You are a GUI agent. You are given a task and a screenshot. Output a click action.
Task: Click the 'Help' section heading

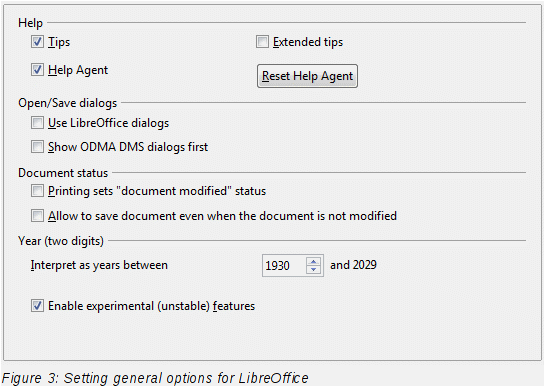point(31,23)
